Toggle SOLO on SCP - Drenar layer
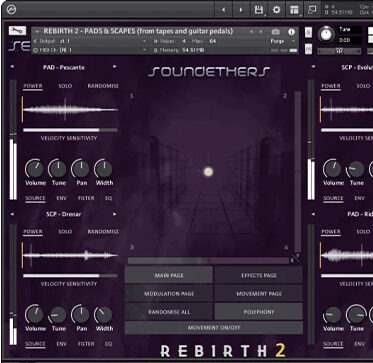This screenshot has width=373, height=363. [x=65, y=232]
